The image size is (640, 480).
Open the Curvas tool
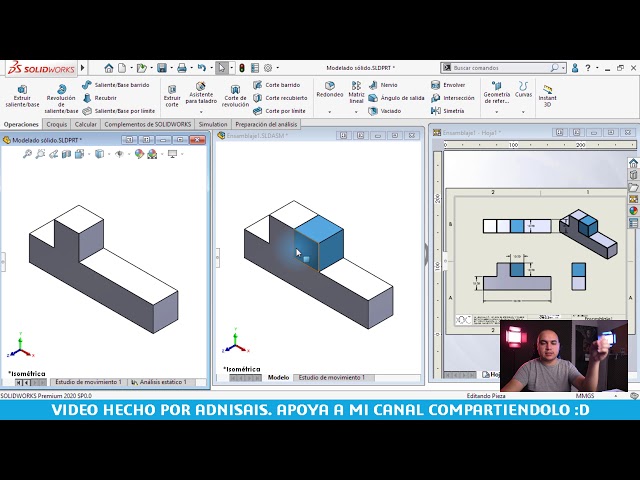tap(523, 90)
